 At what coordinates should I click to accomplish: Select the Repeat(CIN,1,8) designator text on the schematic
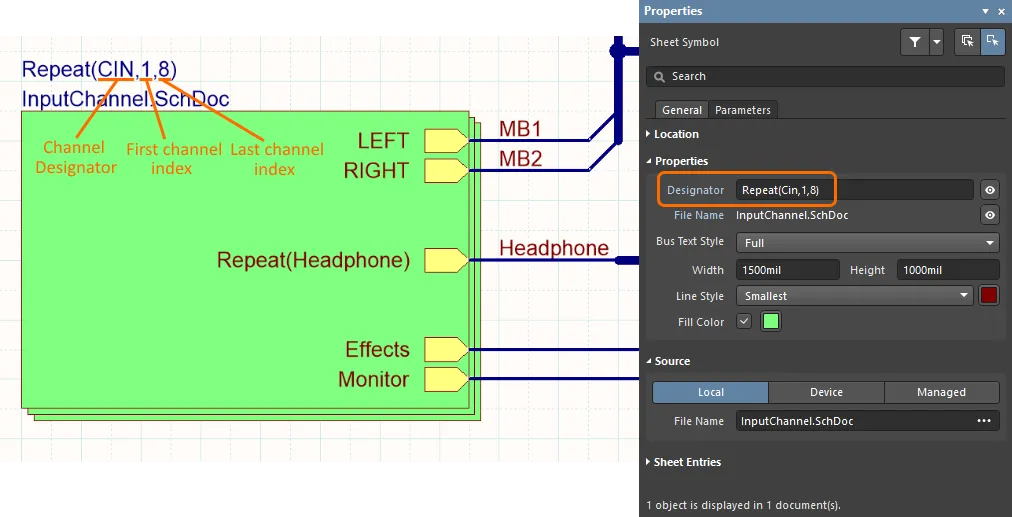click(x=99, y=70)
